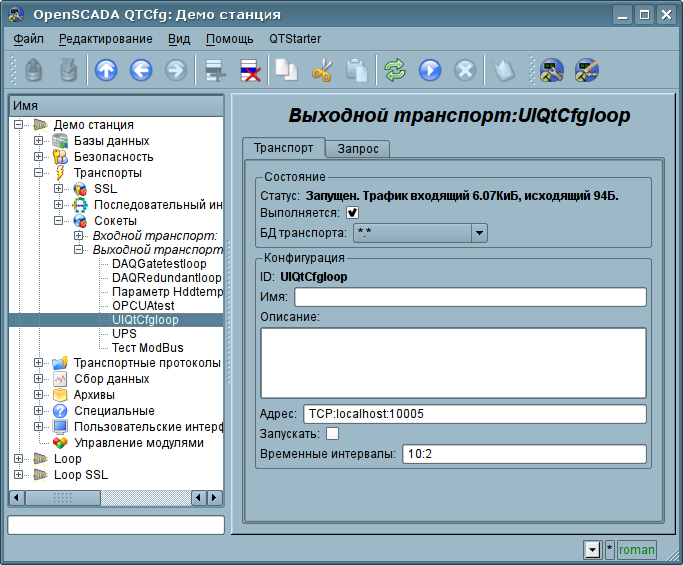Click the SSL transport icon

80,189
